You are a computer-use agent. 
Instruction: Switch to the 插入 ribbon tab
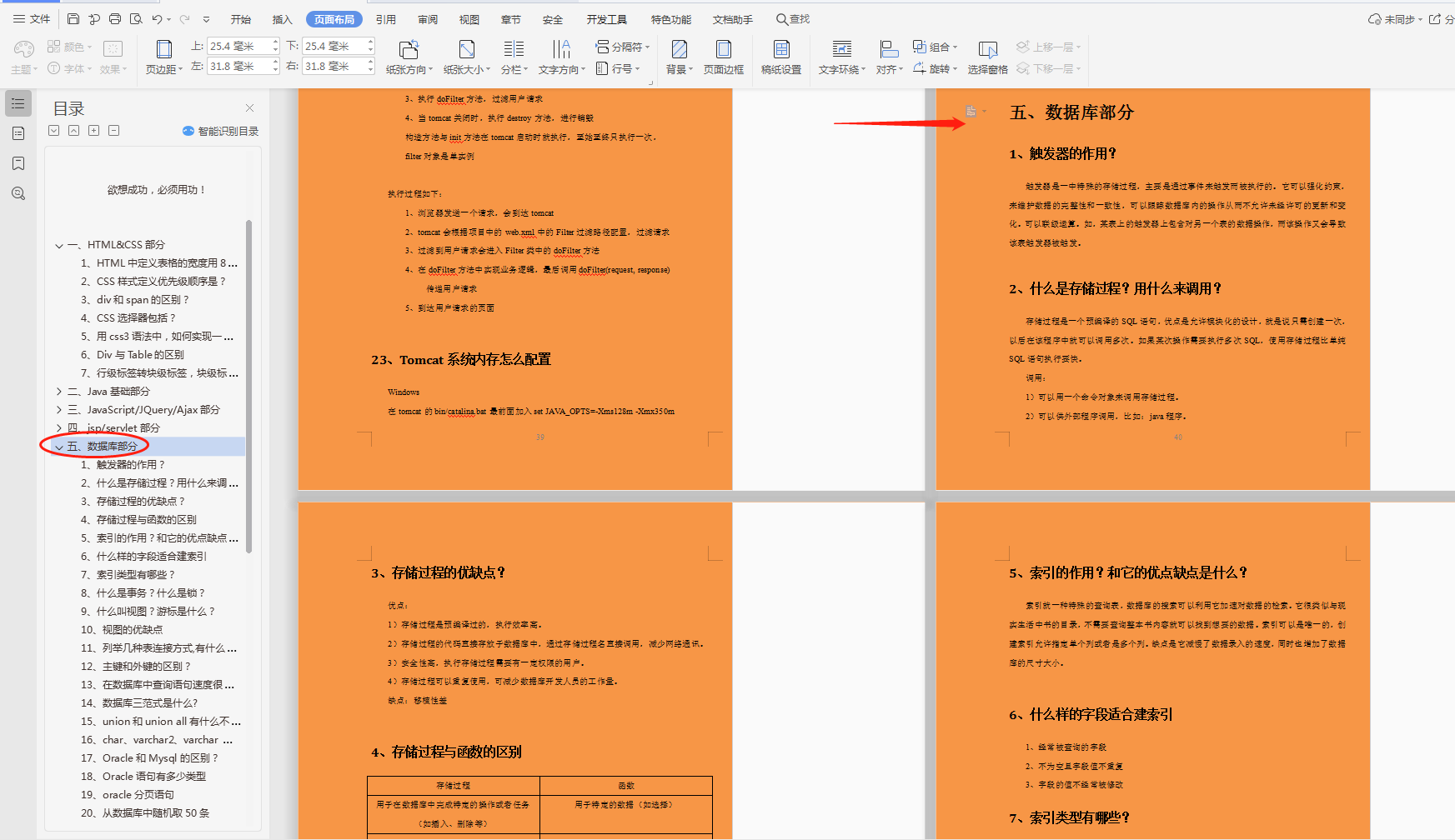coord(283,19)
